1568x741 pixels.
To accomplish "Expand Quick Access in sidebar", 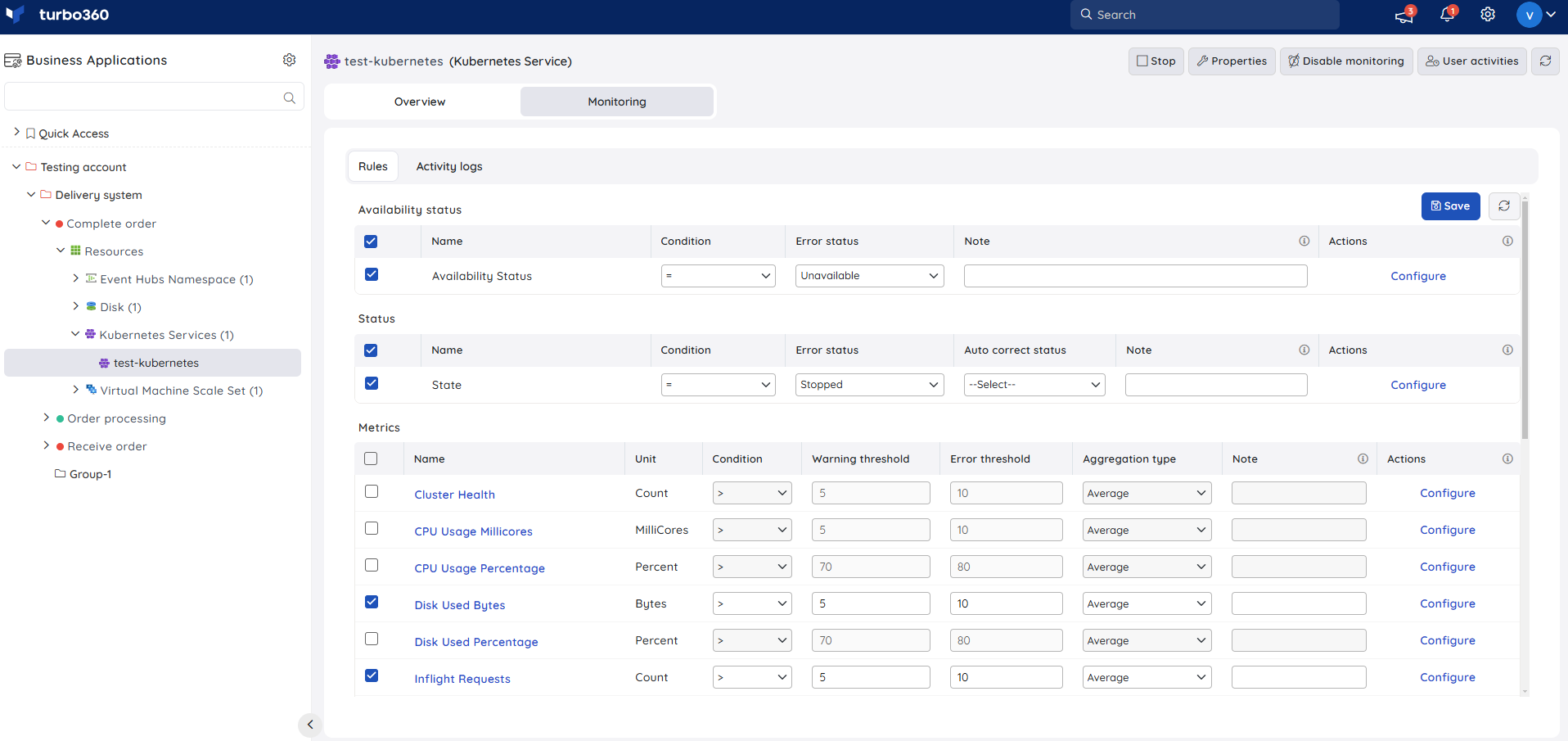I will click(x=16, y=132).
